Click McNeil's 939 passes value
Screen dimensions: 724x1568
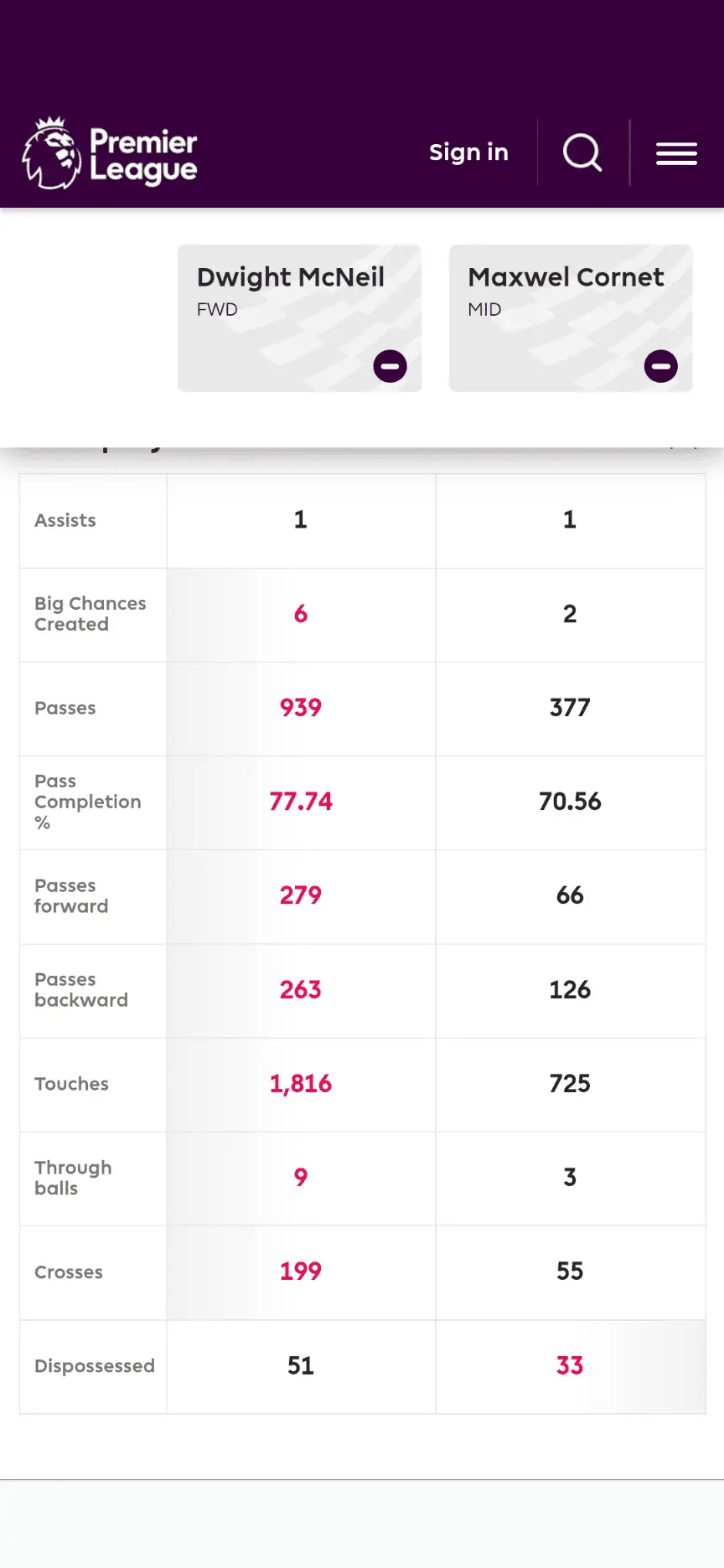click(301, 708)
